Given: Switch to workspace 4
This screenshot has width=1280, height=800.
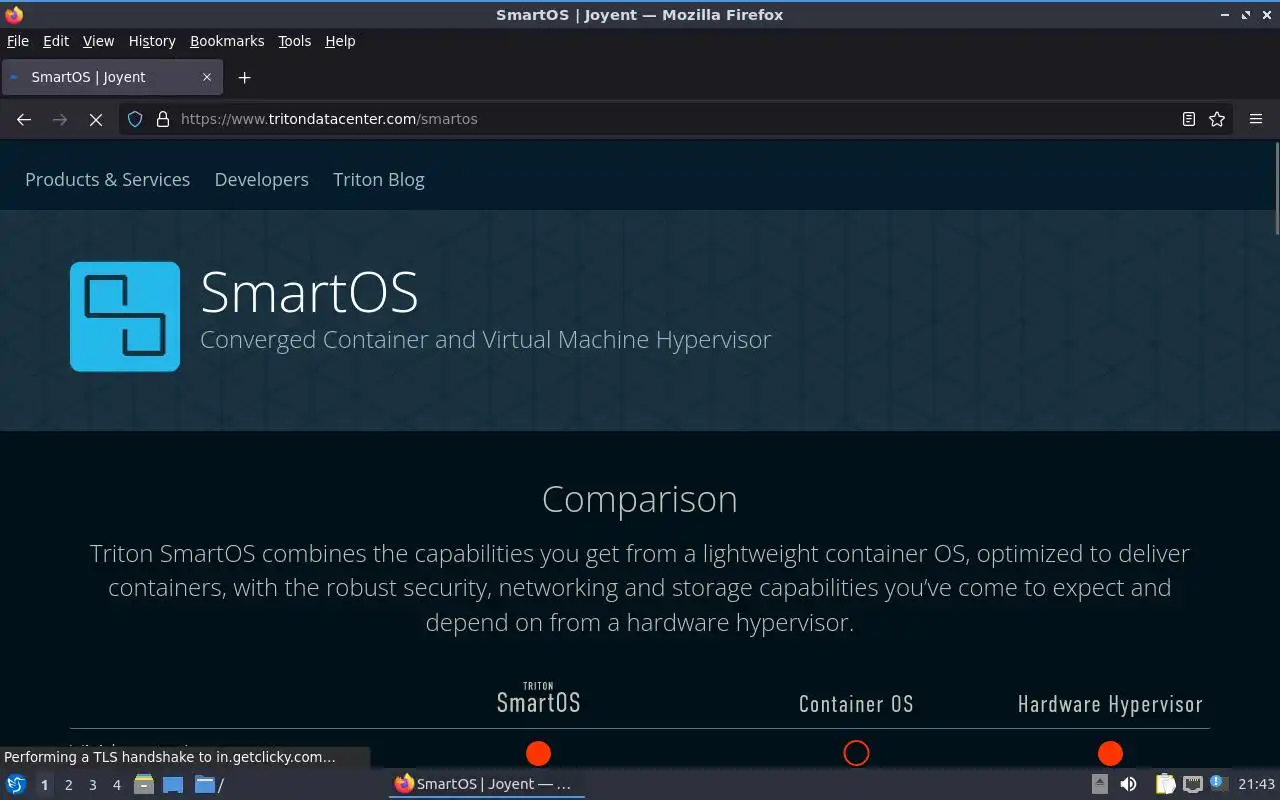Looking at the screenshot, I should [x=116, y=785].
